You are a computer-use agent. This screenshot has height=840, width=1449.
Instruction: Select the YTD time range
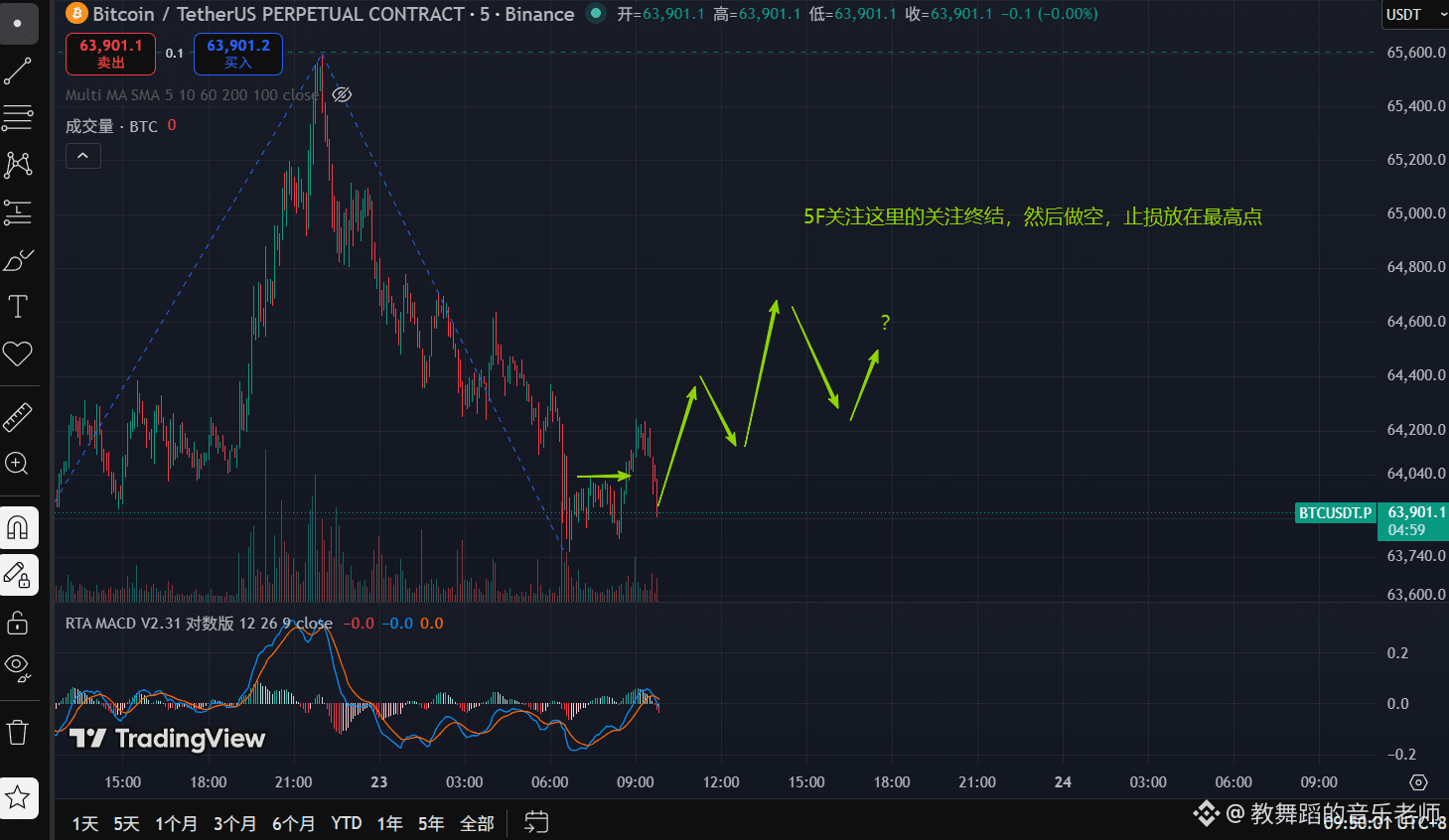pyautogui.click(x=347, y=823)
